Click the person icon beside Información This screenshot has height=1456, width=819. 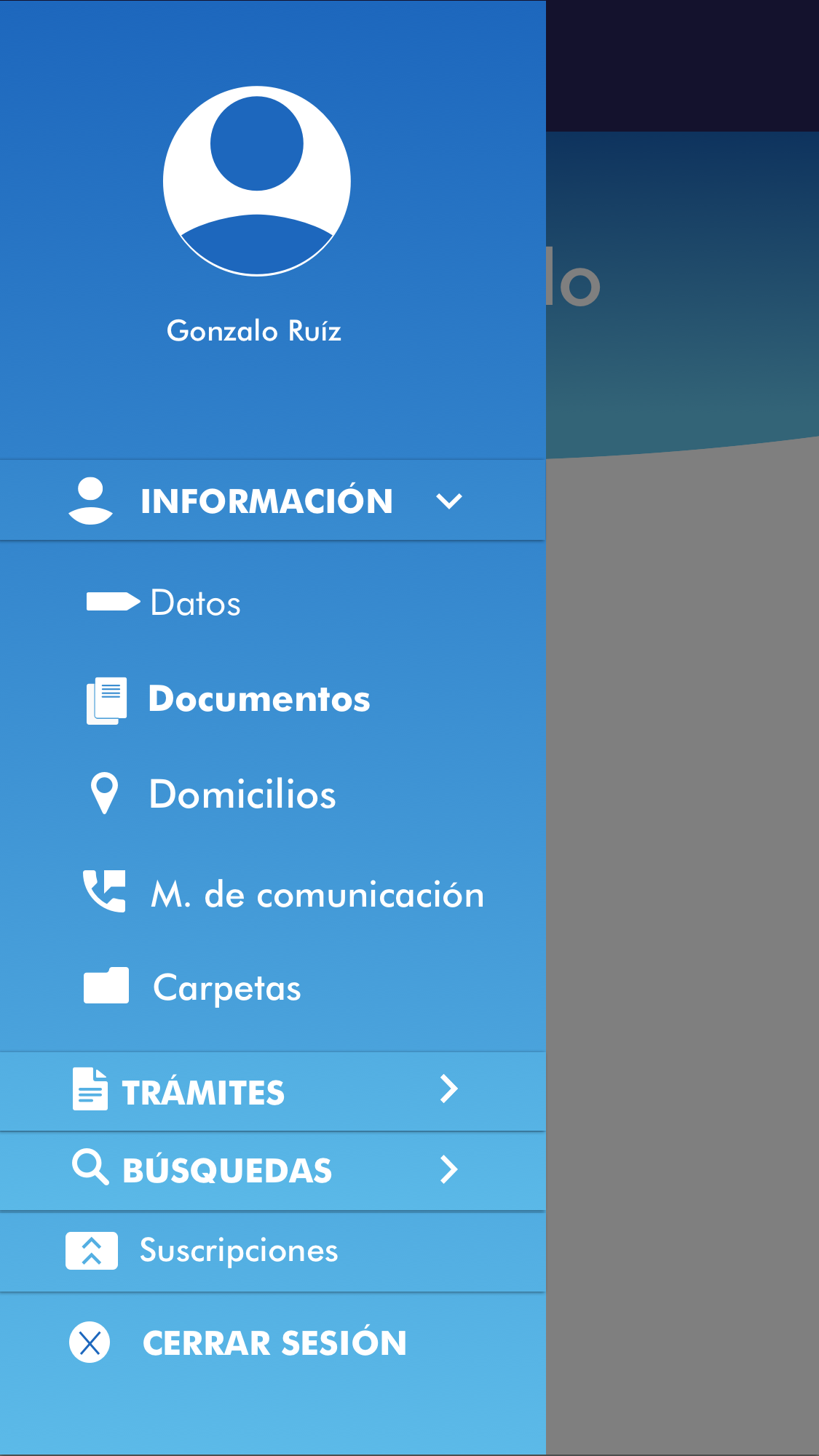pyautogui.click(x=90, y=501)
